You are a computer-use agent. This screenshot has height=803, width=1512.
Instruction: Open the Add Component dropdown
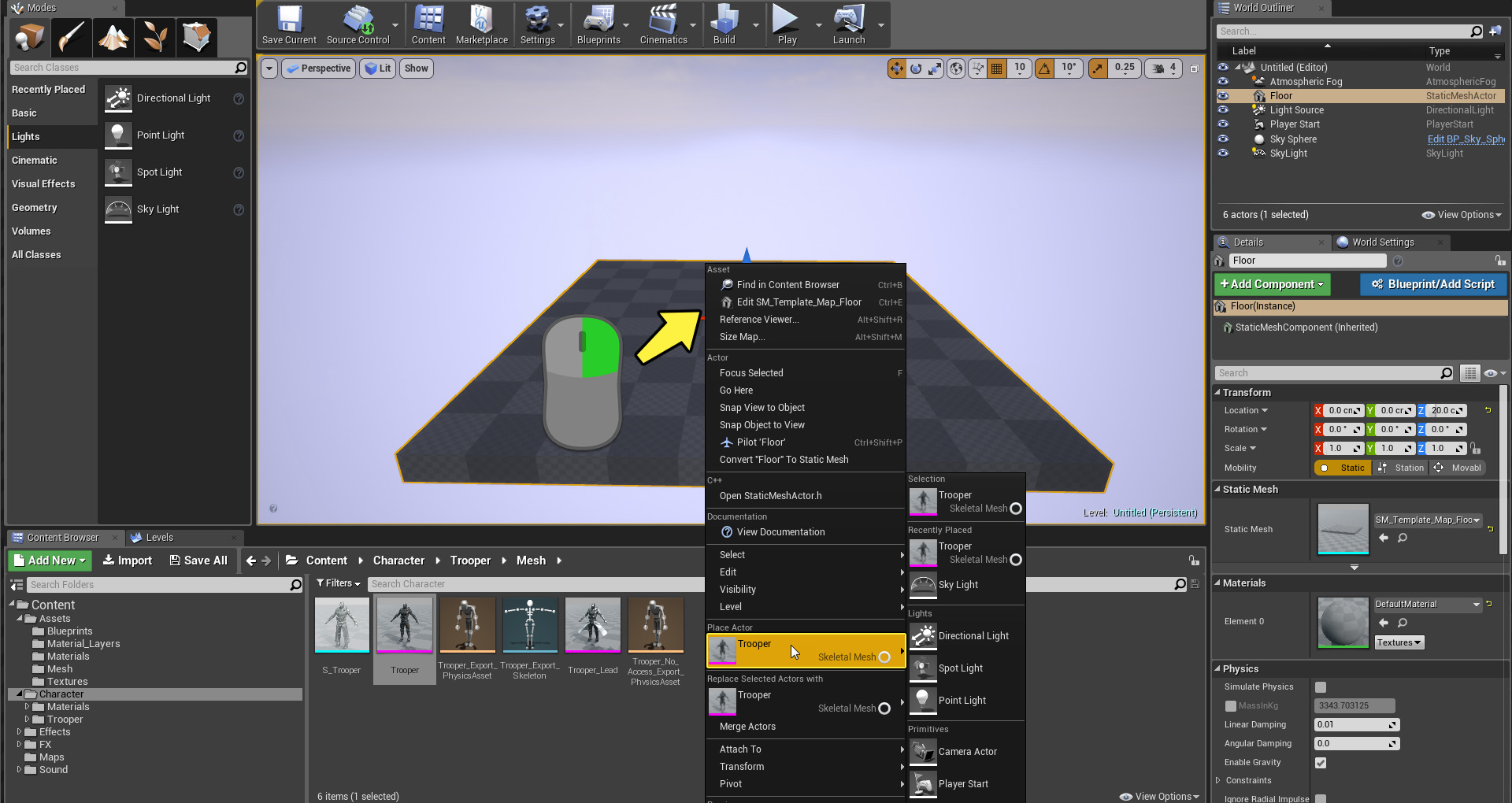1272,284
